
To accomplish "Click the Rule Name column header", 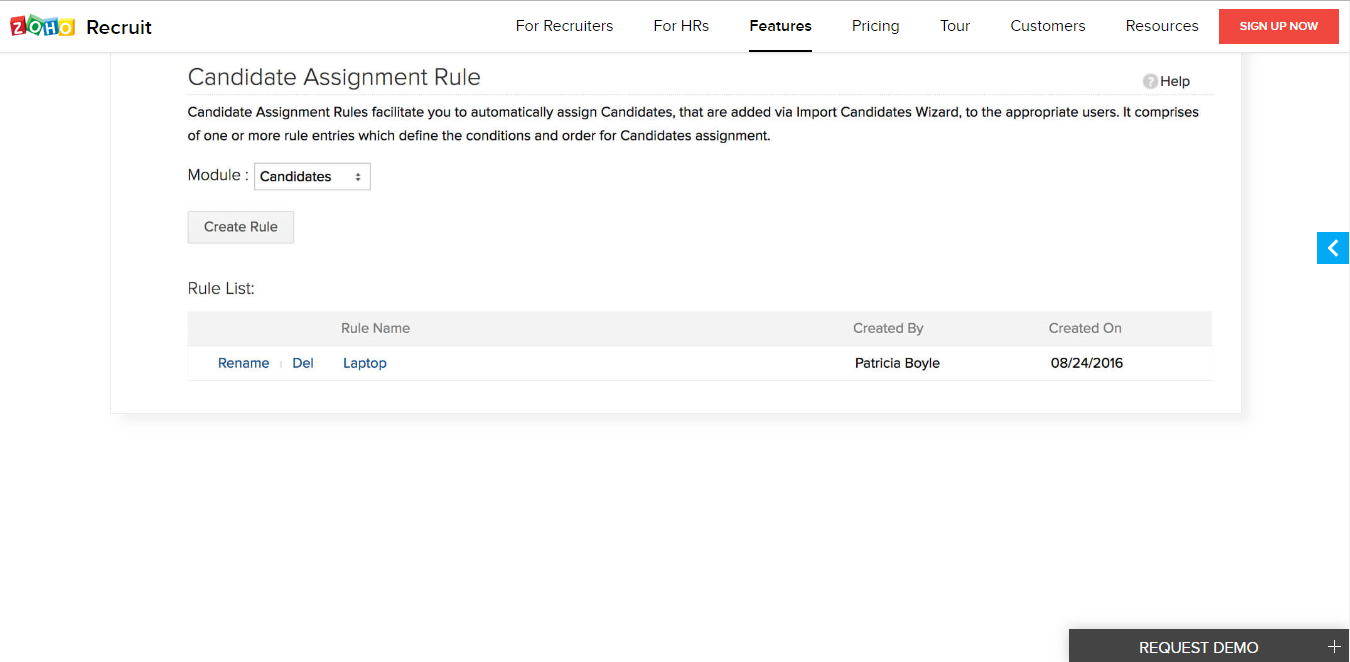I will (375, 328).
